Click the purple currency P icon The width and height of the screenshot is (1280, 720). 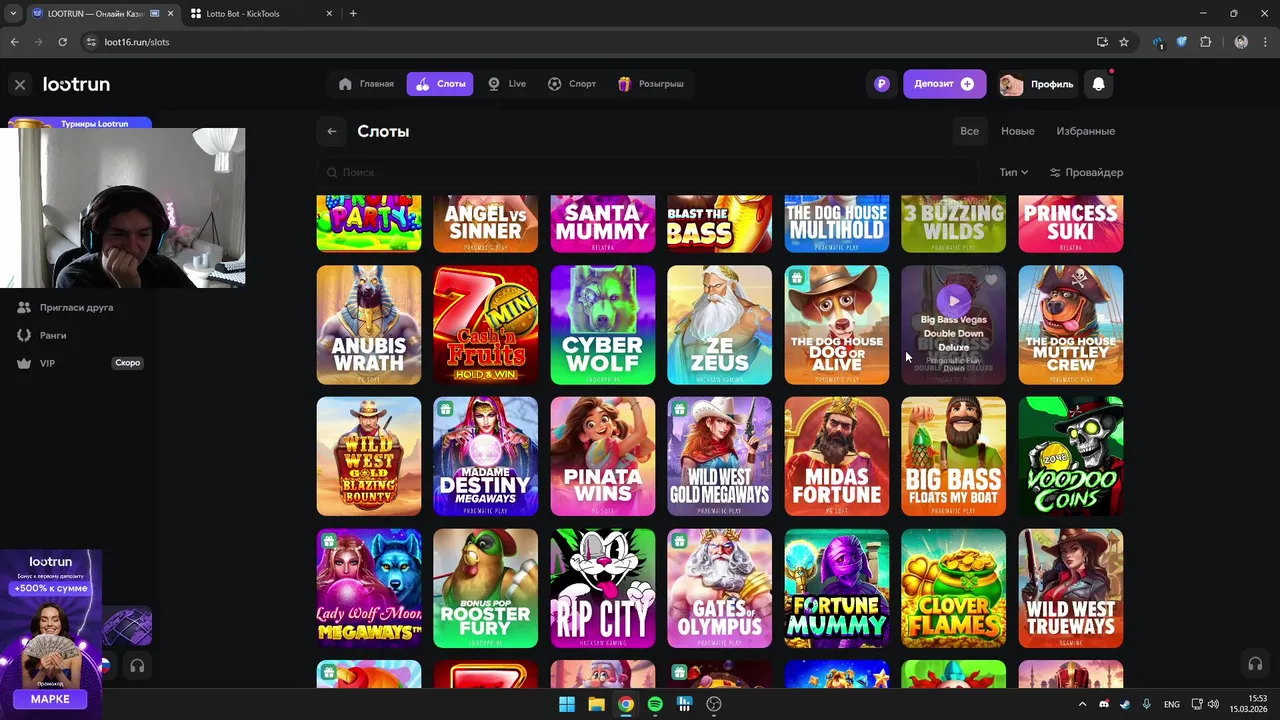pyautogui.click(x=881, y=84)
